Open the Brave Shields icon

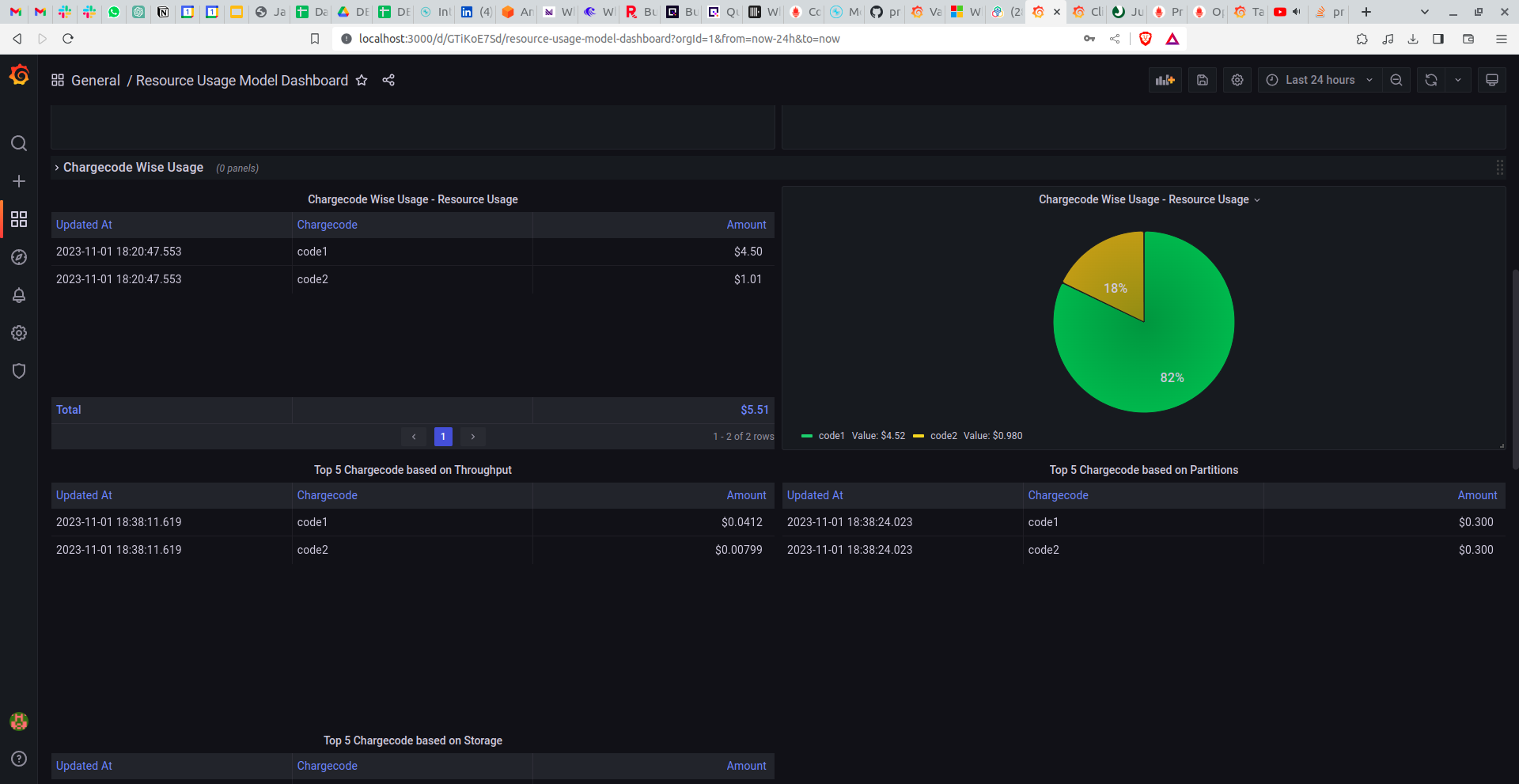pyautogui.click(x=1145, y=38)
